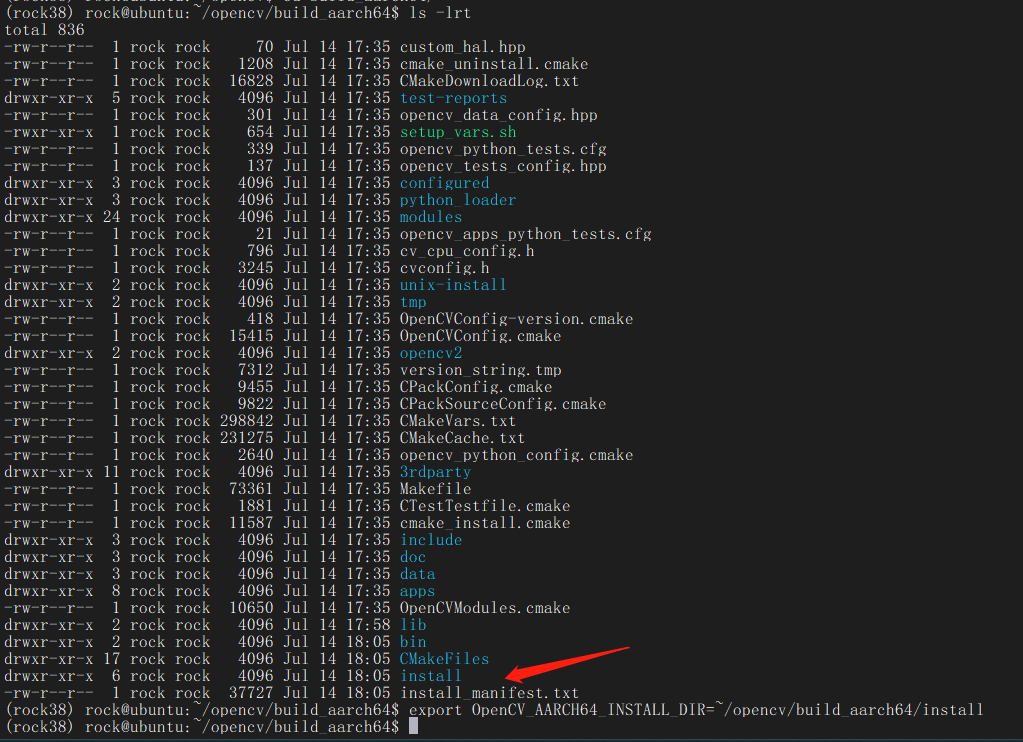This screenshot has width=1023, height=742.
Task: Click the doc directory name
Action: point(413,556)
